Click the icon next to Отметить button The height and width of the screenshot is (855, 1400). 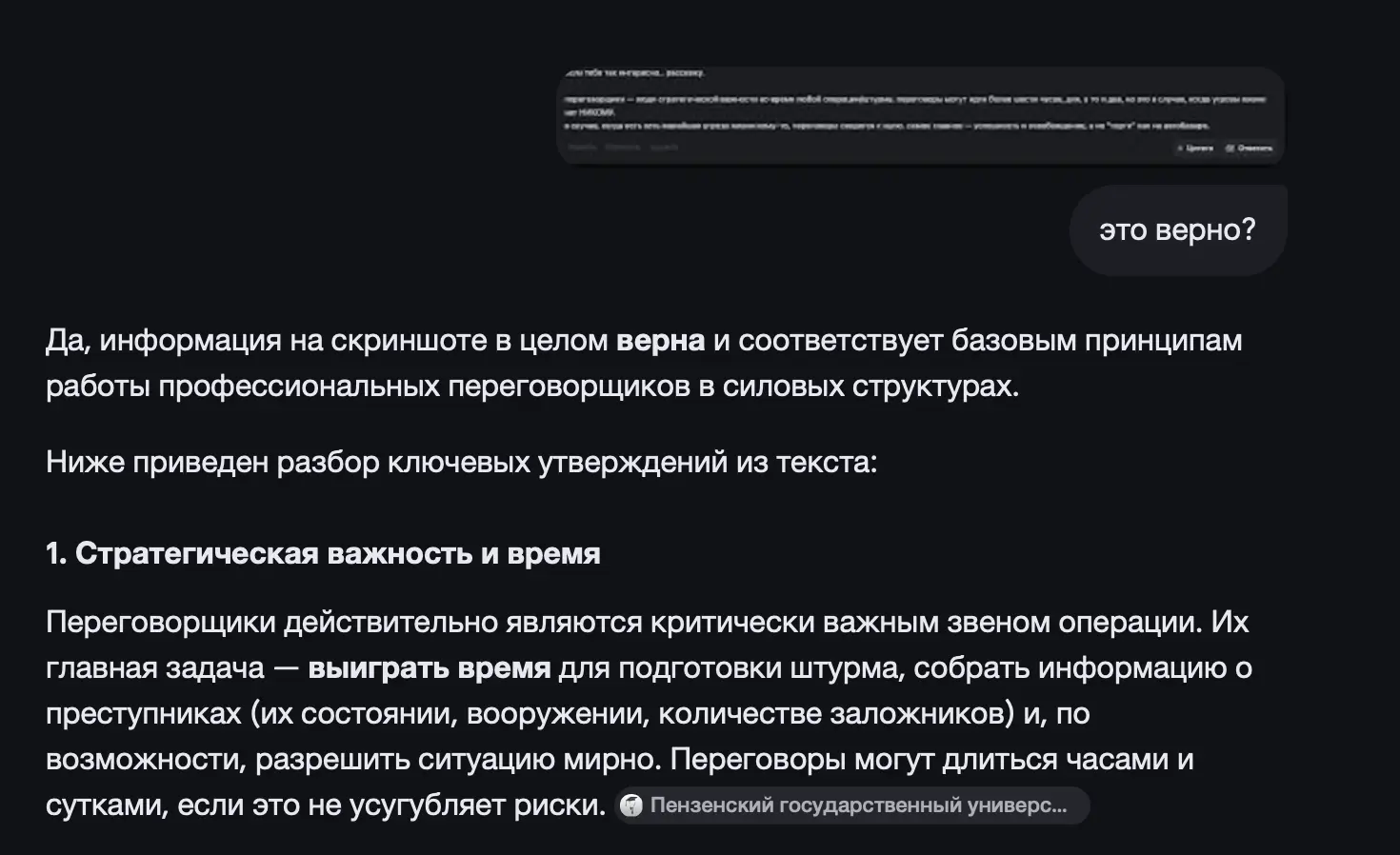(1230, 149)
